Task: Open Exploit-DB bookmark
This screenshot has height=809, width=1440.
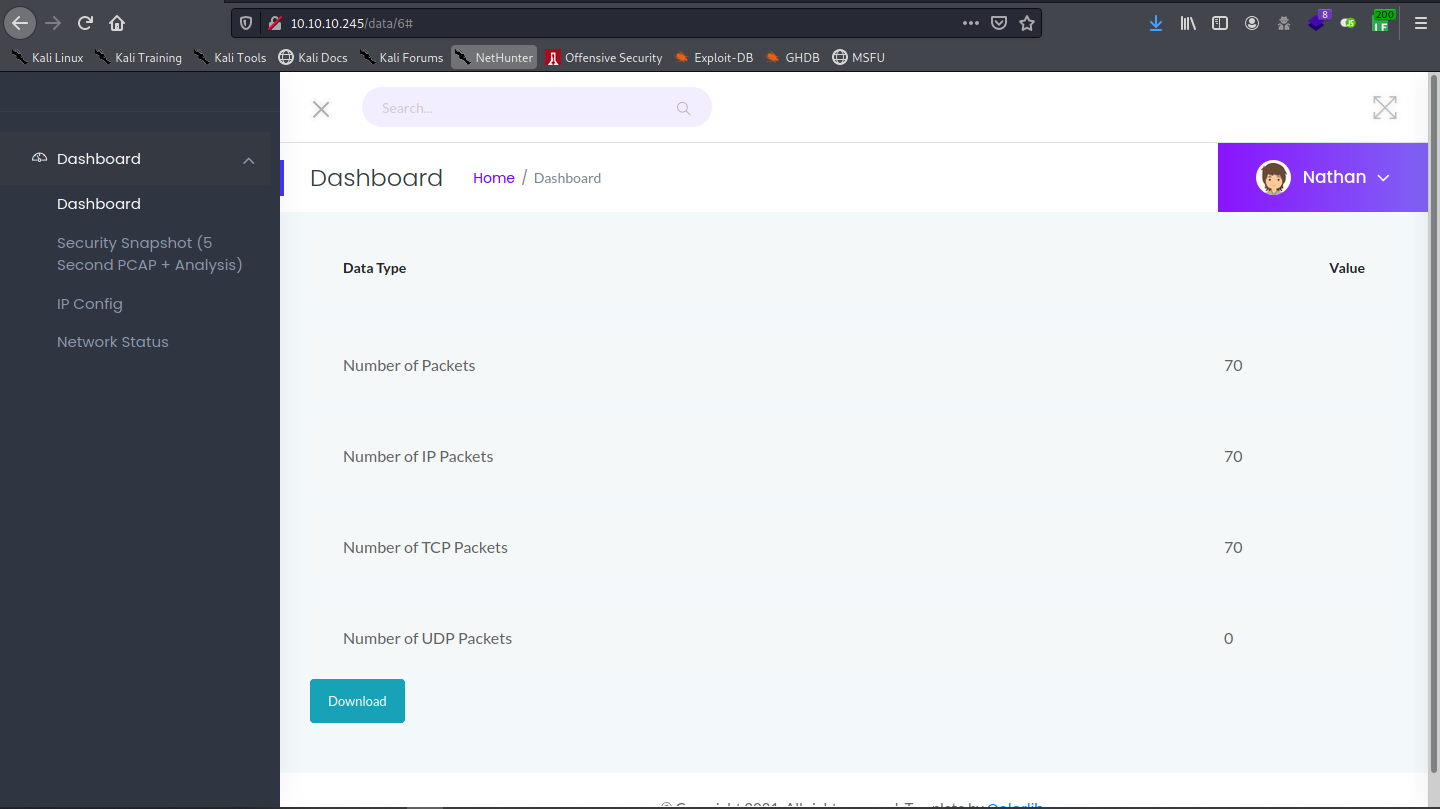Action: pos(714,58)
